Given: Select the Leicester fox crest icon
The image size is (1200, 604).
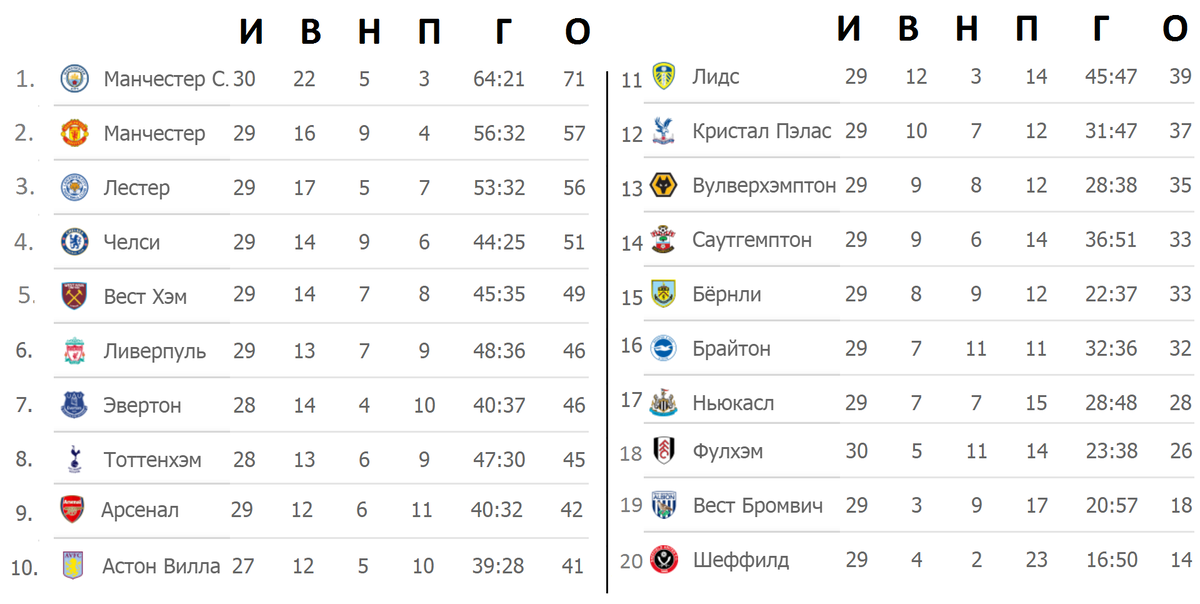Looking at the screenshot, I should pos(75,187).
